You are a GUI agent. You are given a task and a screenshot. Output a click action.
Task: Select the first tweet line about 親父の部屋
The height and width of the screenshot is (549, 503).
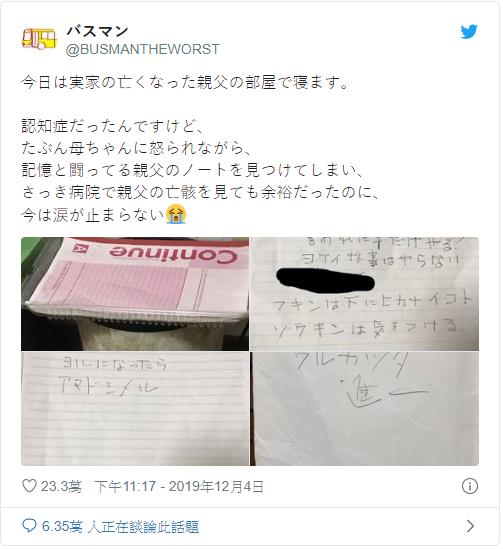pos(185,83)
